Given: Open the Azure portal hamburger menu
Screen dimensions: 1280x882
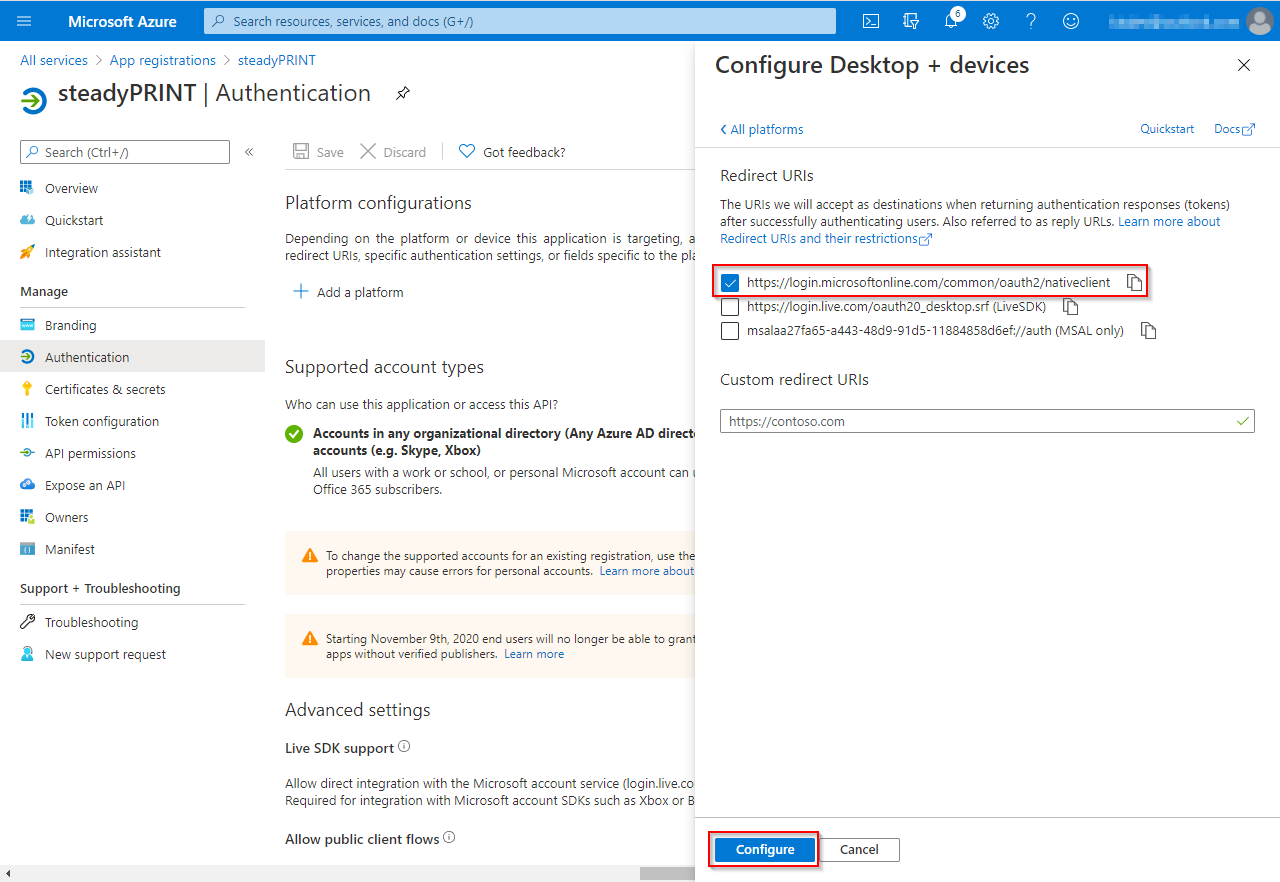Looking at the screenshot, I should pyautogui.click(x=24, y=21).
